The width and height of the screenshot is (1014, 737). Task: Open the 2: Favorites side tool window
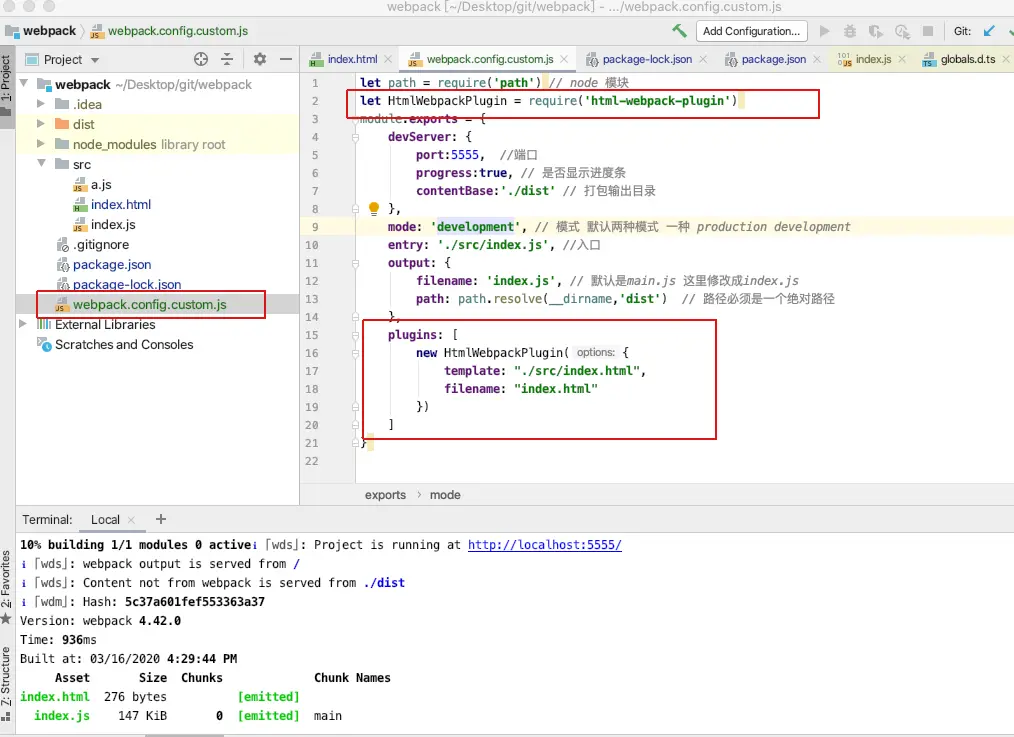[6, 585]
